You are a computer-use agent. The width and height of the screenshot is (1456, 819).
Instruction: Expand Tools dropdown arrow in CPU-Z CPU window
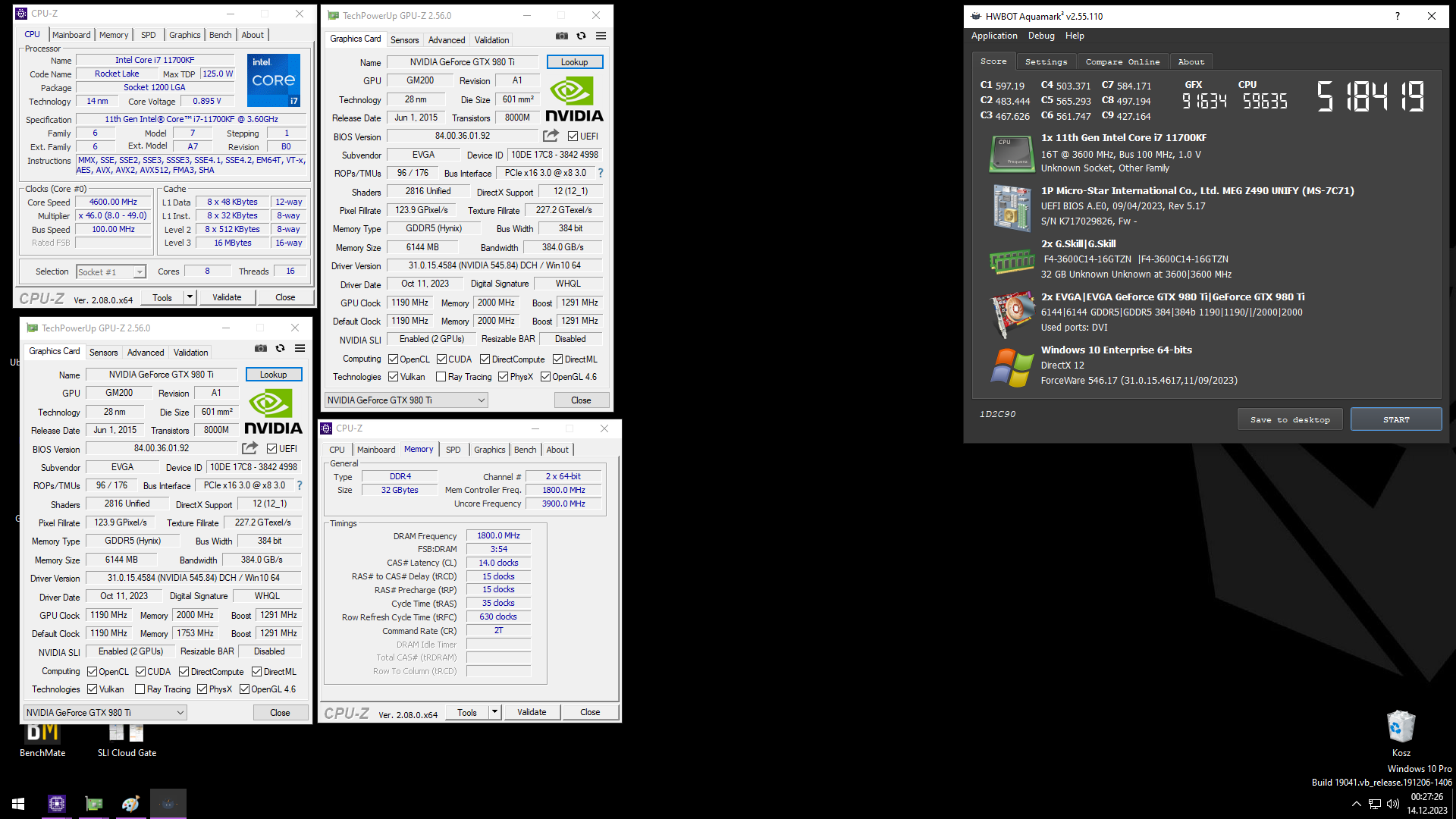pyautogui.click(x=190, y=297)
